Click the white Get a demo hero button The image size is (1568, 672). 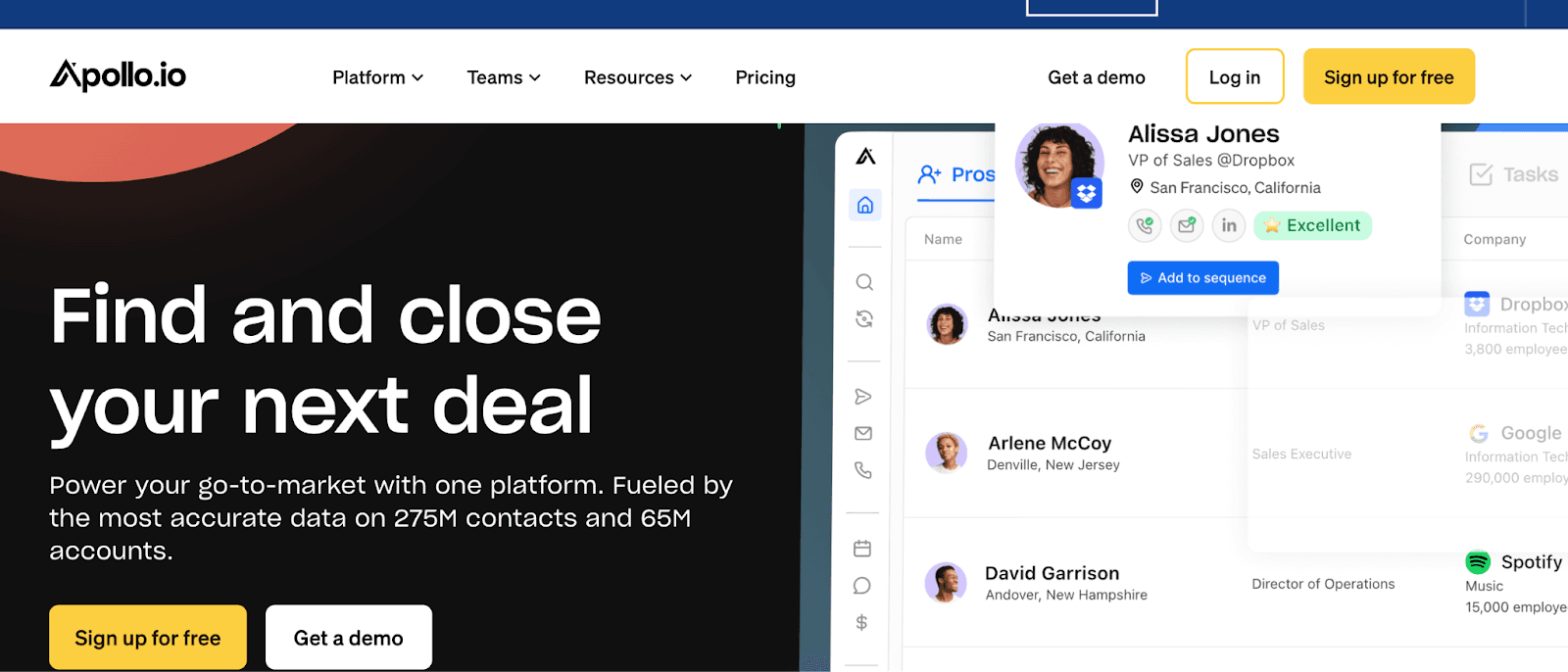coord(349,638)
